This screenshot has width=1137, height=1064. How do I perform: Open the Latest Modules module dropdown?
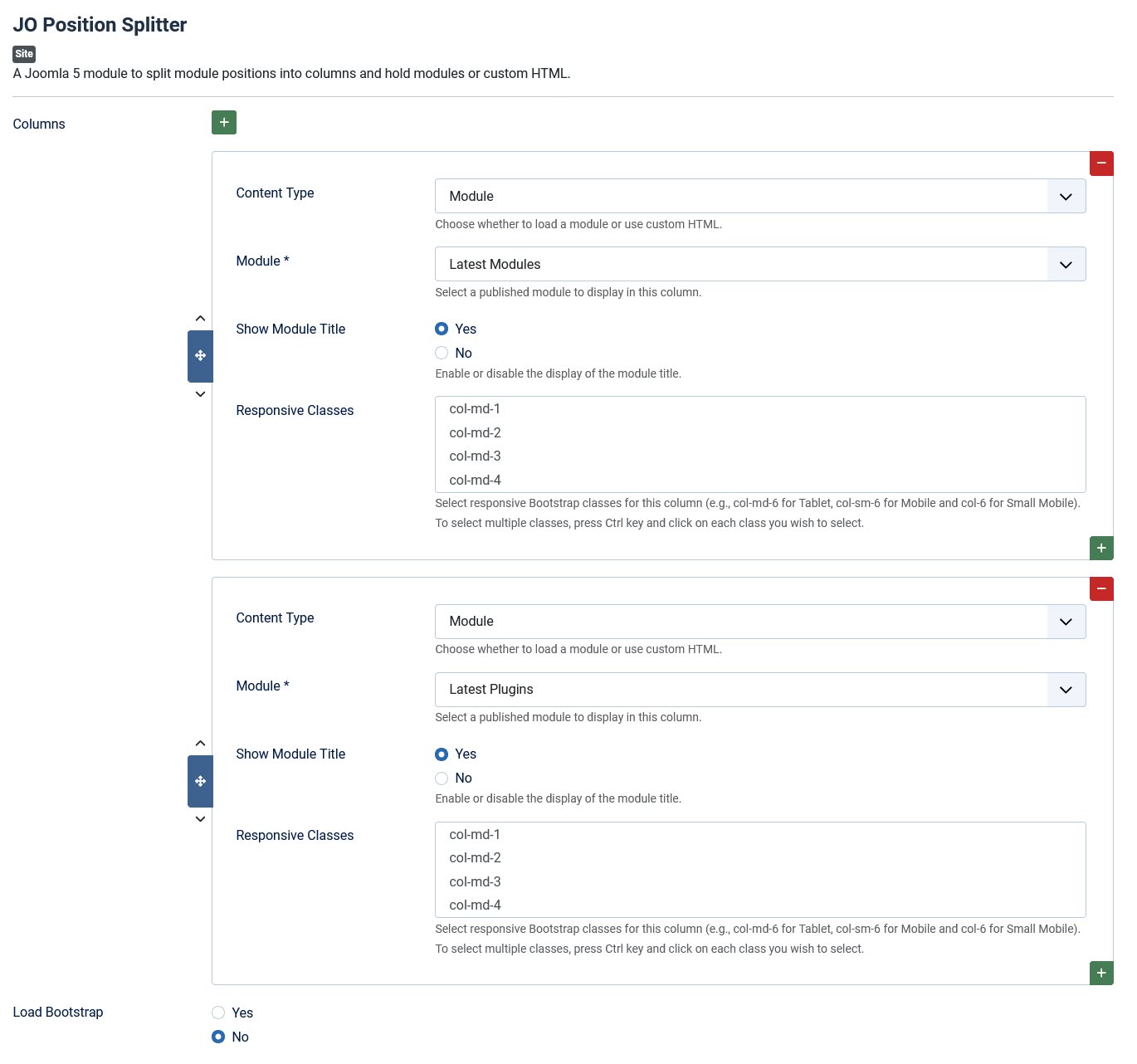pyautogui.click(x=759, y=265)
